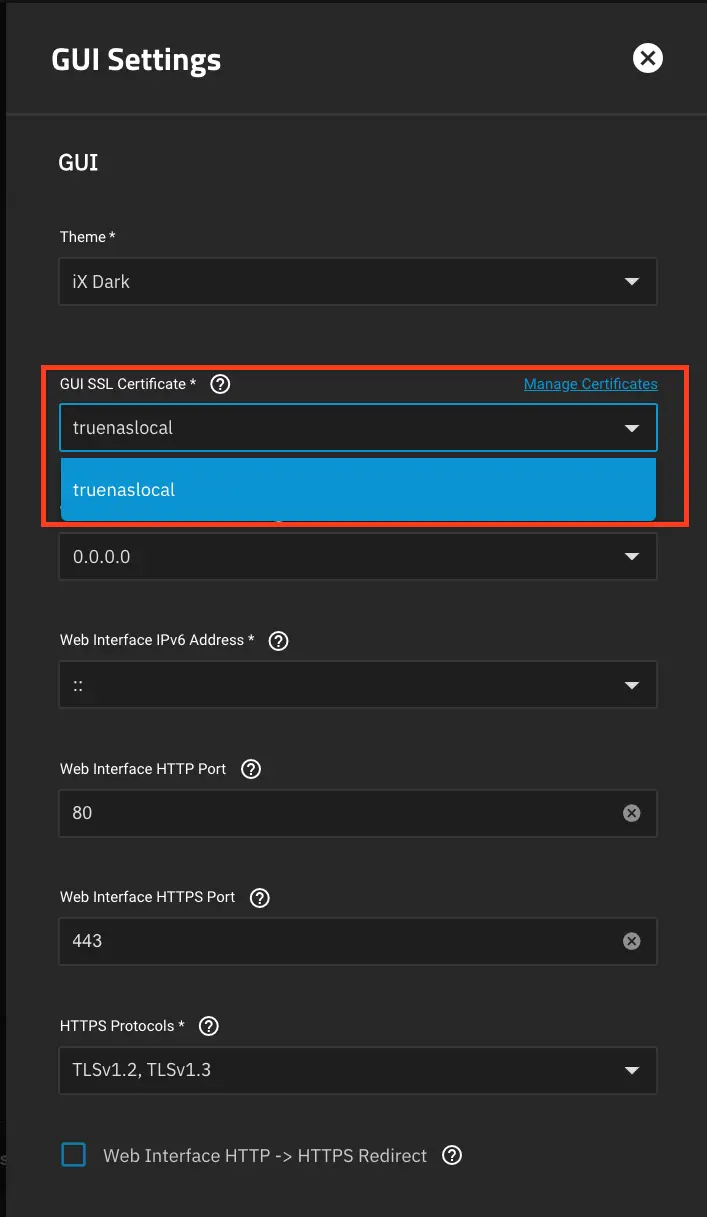Open help for Web Interface HTTP Port
Image resolution: width=707 pixels, height=1217 pixels.
point(250,768)
